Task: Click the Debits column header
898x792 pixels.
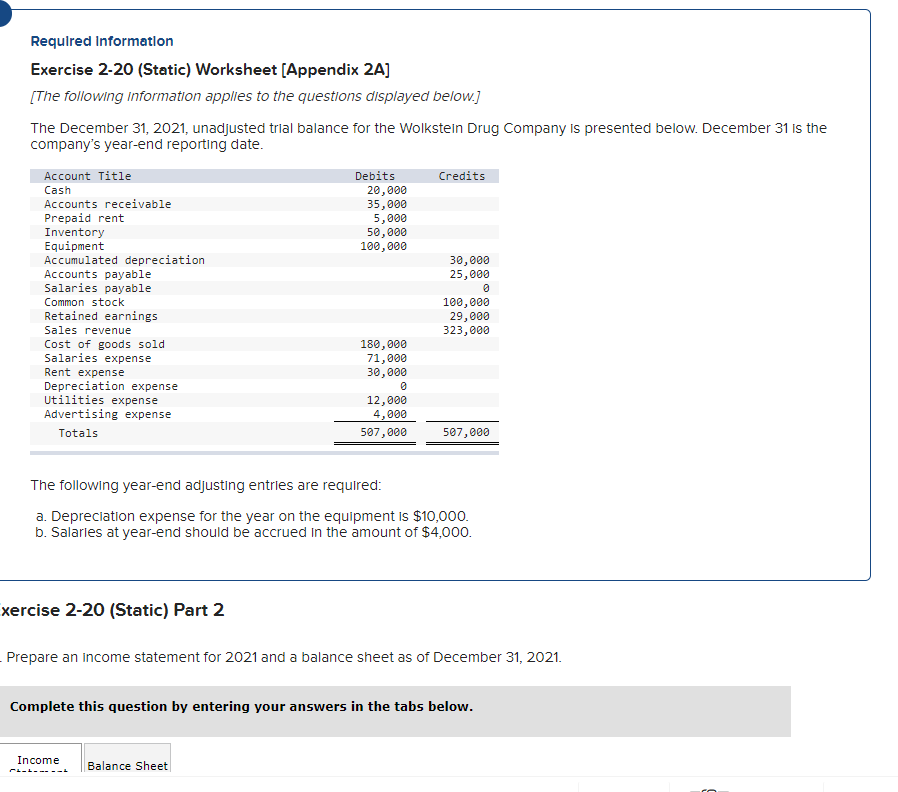Action: click(375, 175)
